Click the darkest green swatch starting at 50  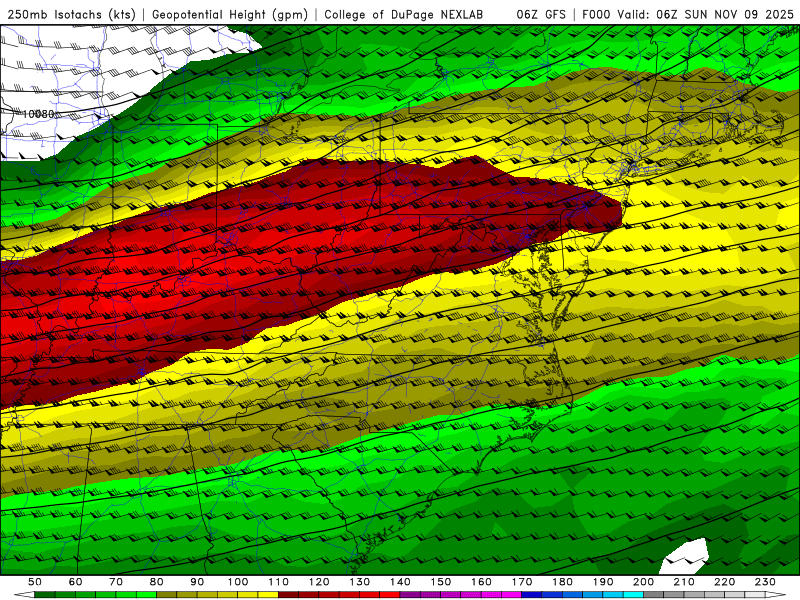pos(45,595)
